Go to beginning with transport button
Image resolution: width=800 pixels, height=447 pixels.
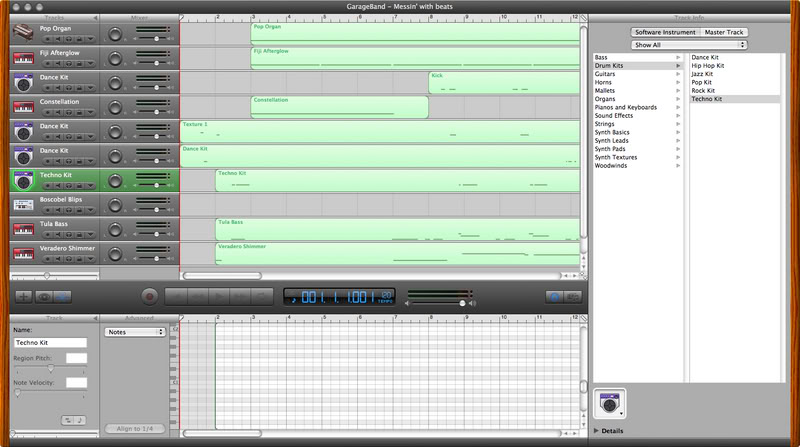point(177,296)
